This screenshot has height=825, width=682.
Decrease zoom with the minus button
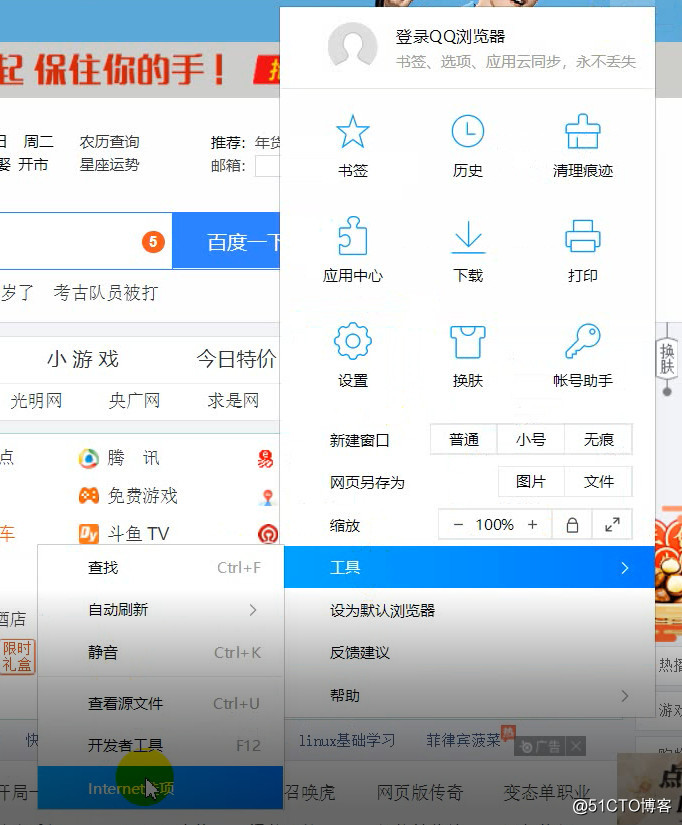[458, 525]
